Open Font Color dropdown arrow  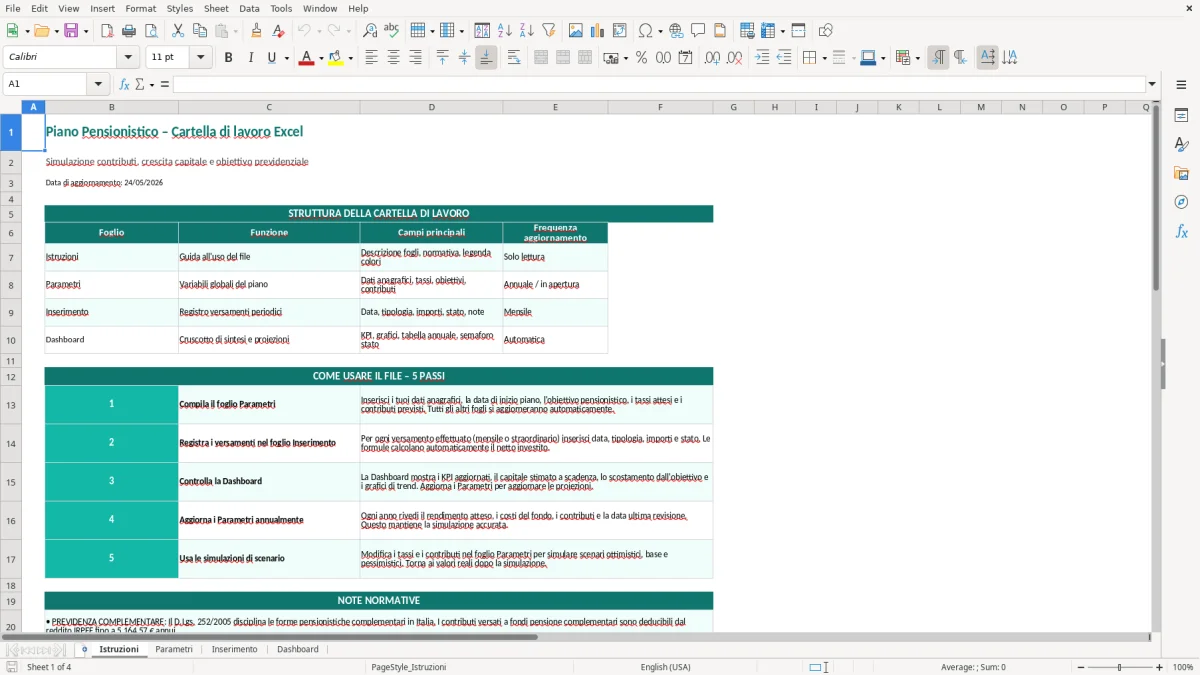click(321, 58)
